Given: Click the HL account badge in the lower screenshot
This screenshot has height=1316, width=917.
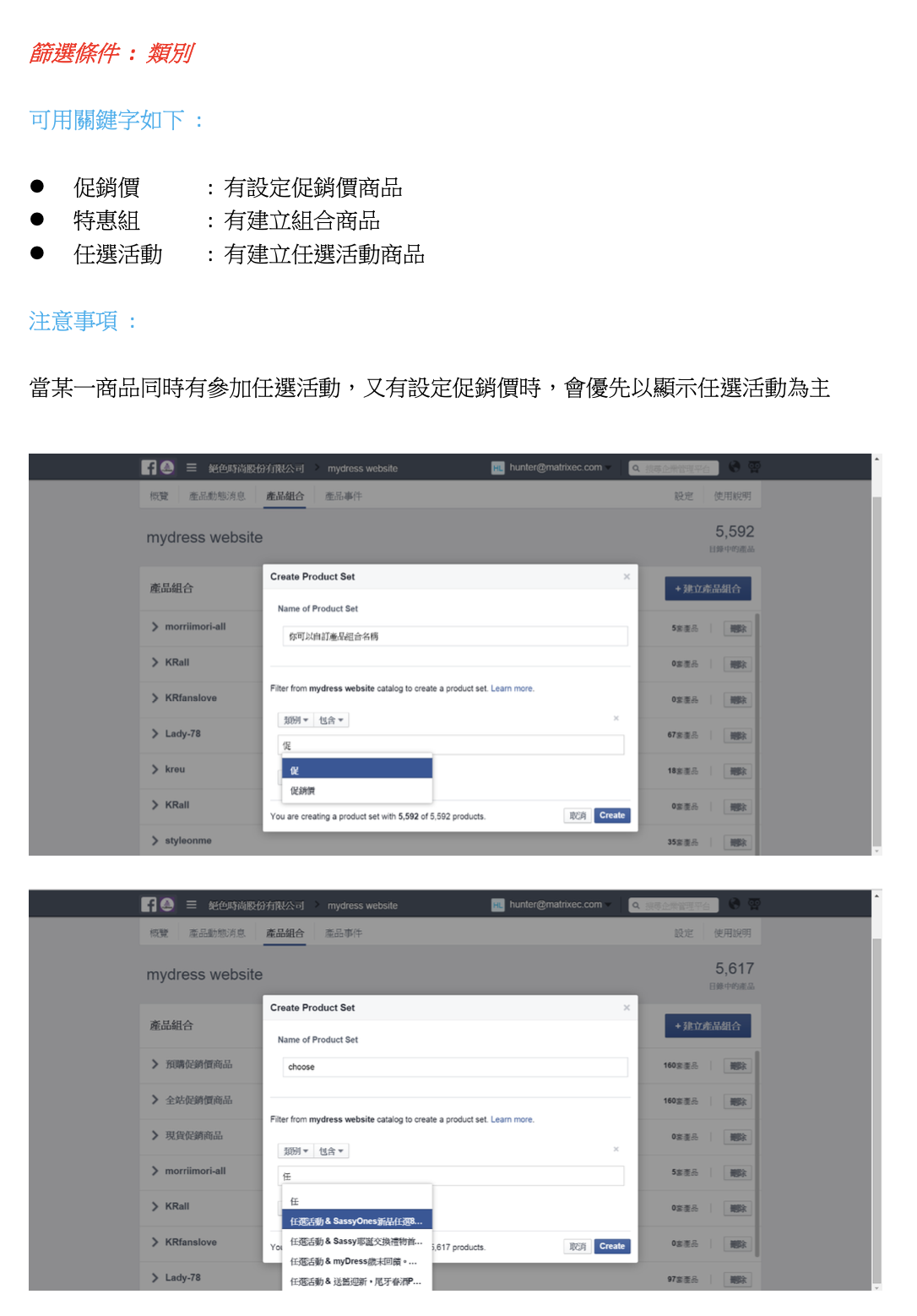Looking at the screenshot, I should tap(498, 905).
